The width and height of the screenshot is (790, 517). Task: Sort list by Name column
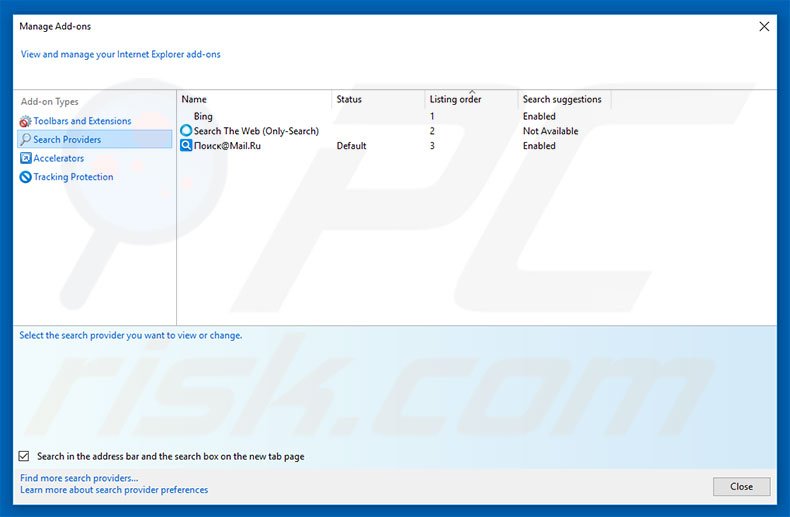194,100
